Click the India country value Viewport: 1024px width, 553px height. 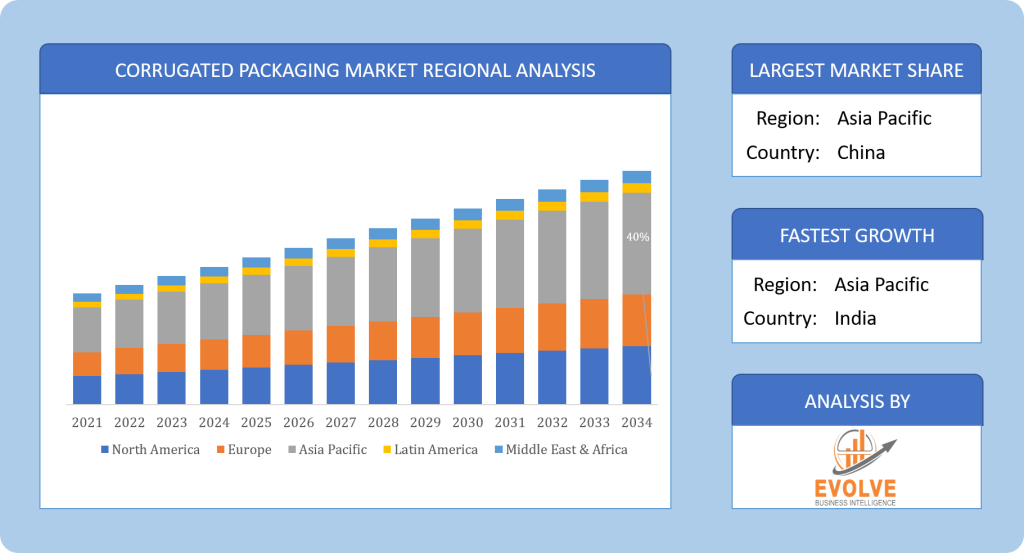pyautogui.click(x=855, y=319)
